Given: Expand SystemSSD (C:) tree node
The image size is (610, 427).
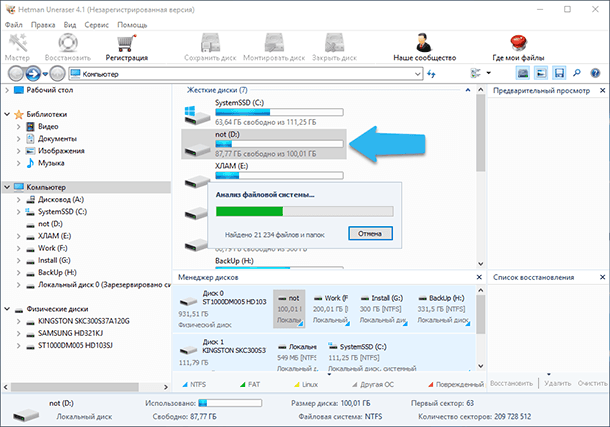Looking at the screenshot, I should click(x=18, y=212).
